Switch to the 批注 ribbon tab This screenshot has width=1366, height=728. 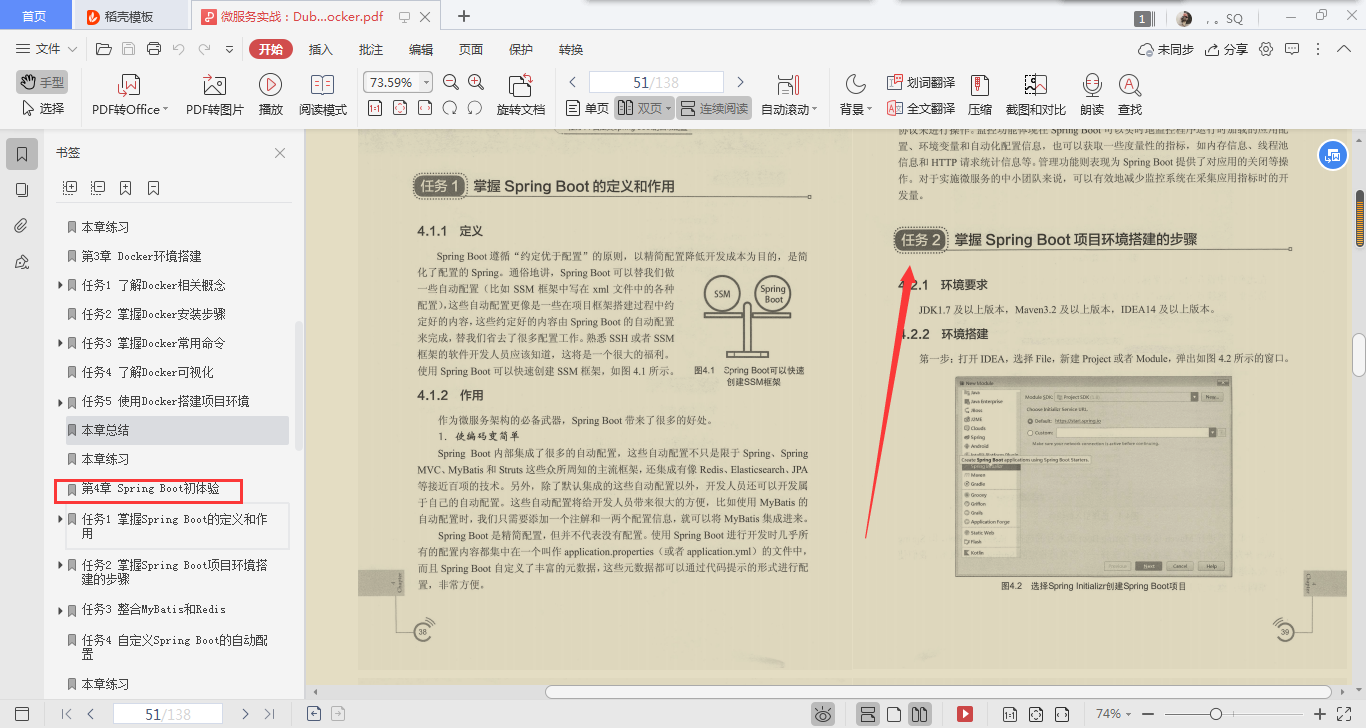click(x=371, y=49)
